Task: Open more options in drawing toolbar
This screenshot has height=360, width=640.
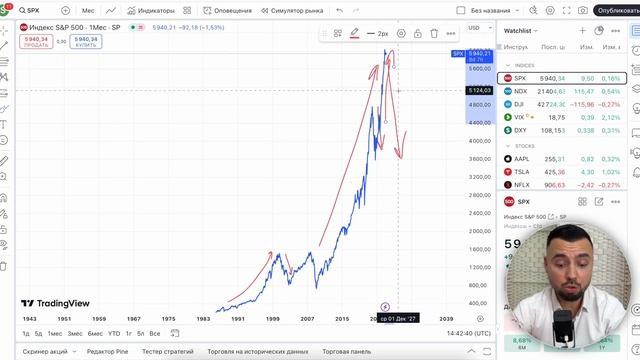Action: 451,33
